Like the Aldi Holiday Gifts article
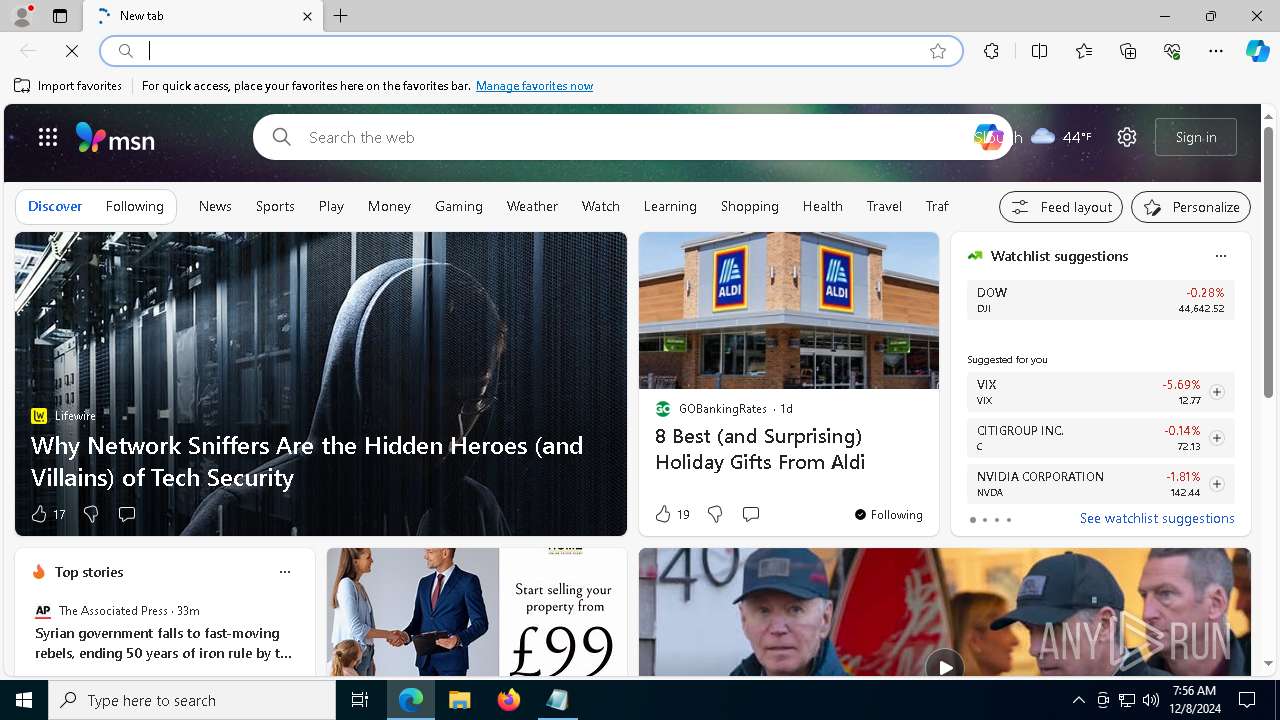1280x720 pixels. pyautogui.click(x=672, y=514)
